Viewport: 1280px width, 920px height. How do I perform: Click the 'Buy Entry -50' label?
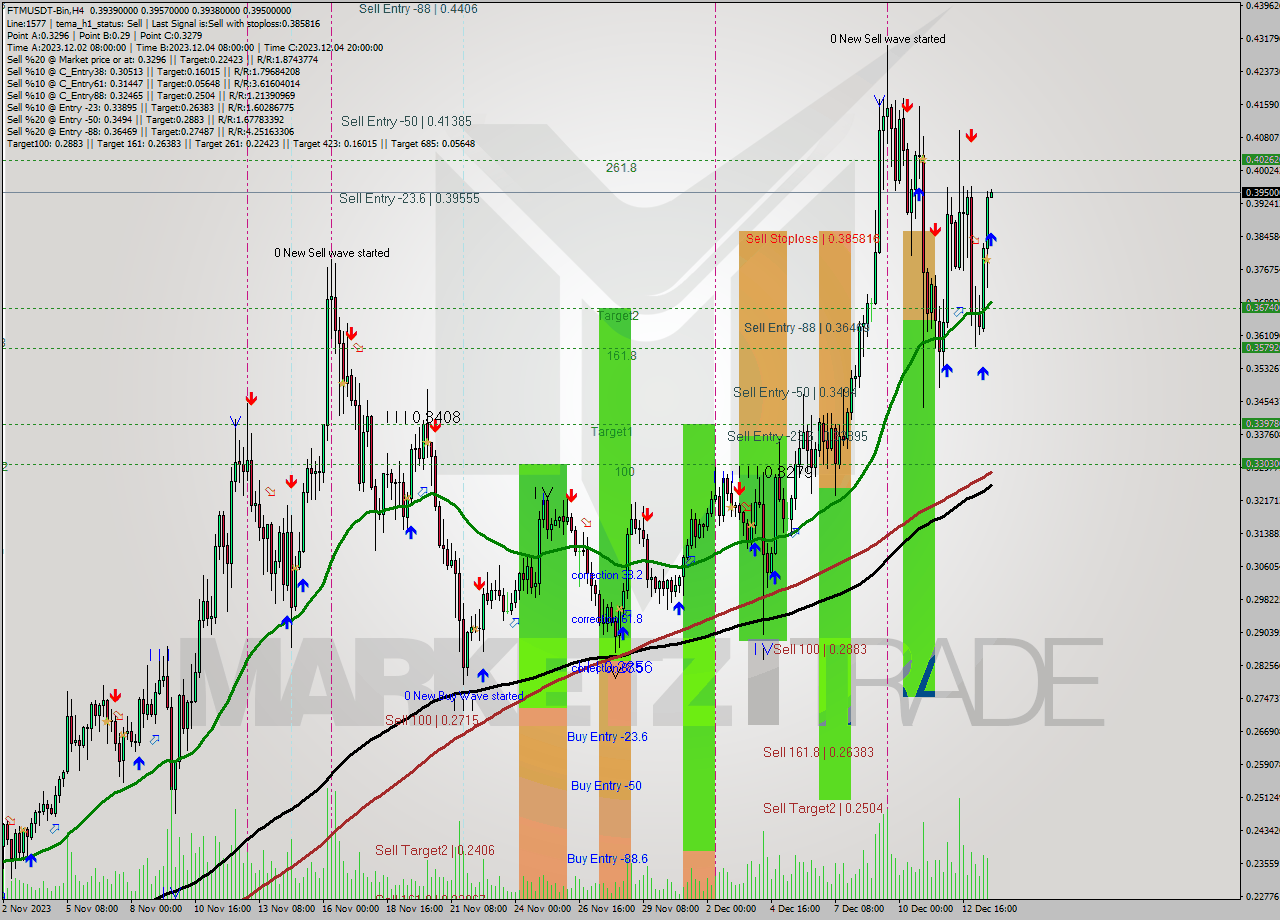click(x=606, y=785)
